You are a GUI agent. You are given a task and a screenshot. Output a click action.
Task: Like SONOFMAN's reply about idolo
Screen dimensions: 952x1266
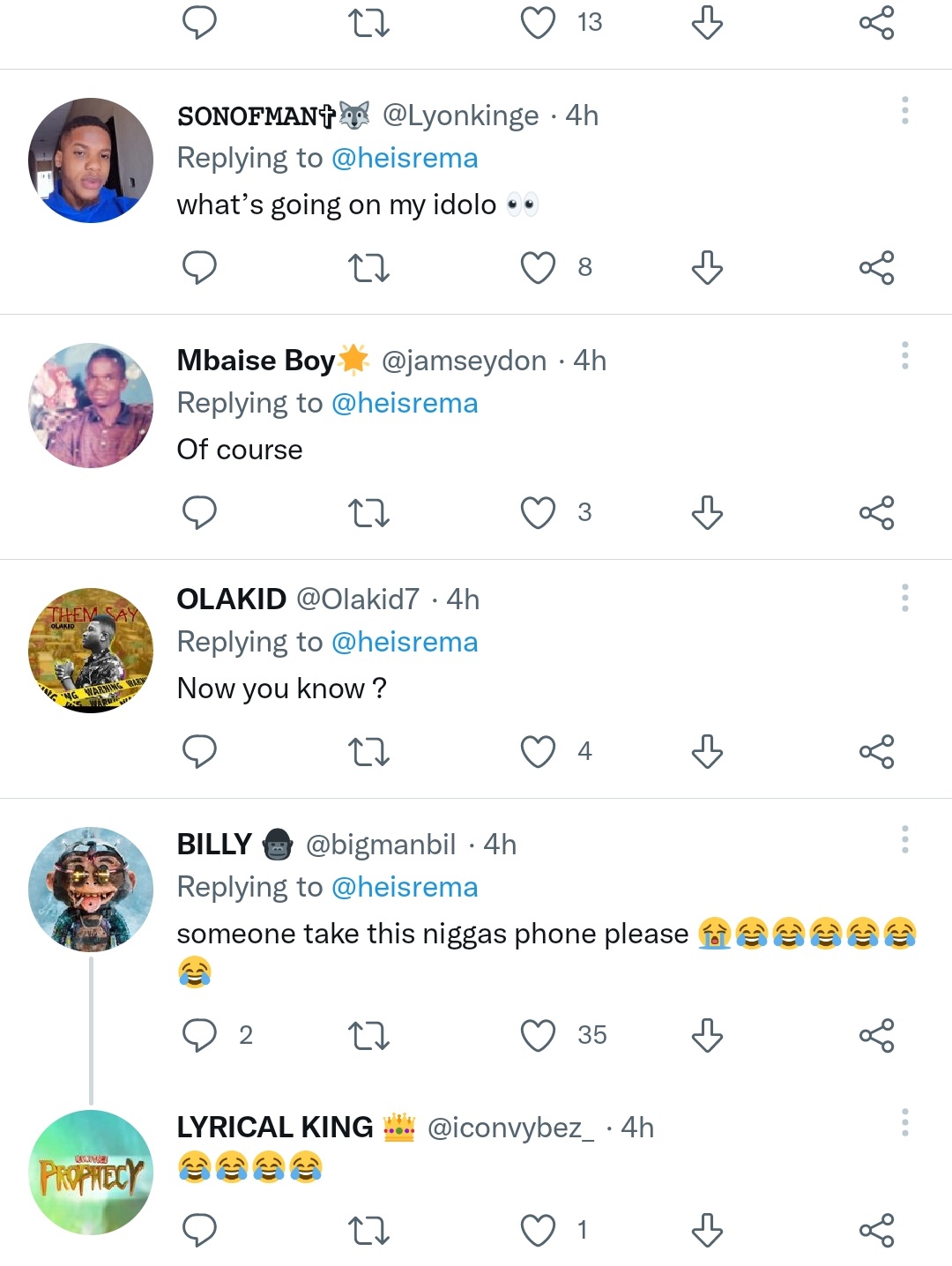point(538,267)
